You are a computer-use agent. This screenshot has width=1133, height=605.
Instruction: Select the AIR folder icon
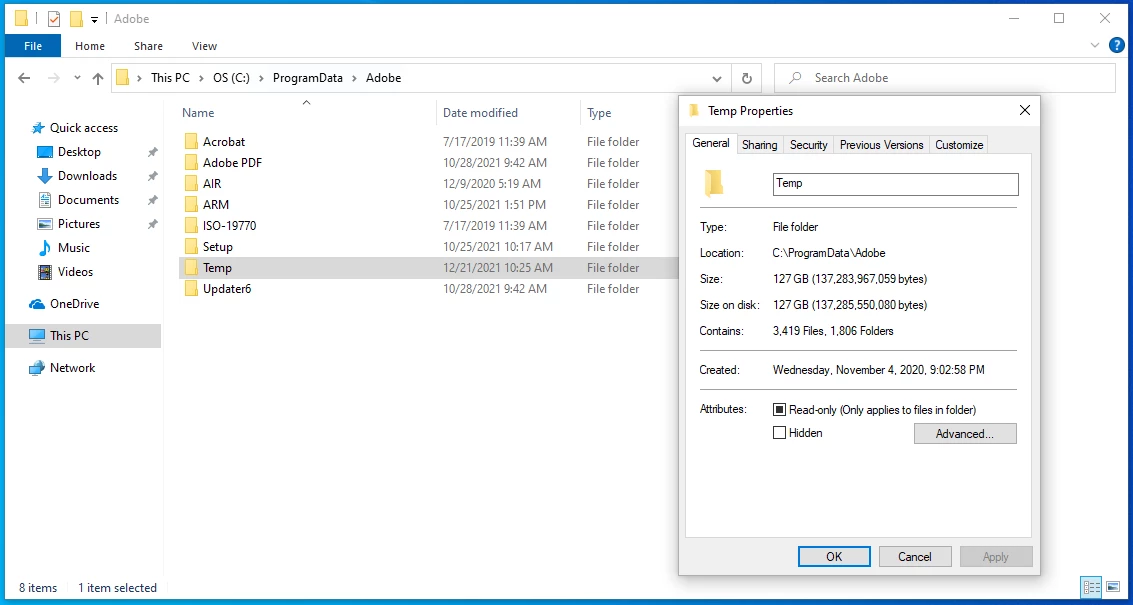tap(191, 184)
